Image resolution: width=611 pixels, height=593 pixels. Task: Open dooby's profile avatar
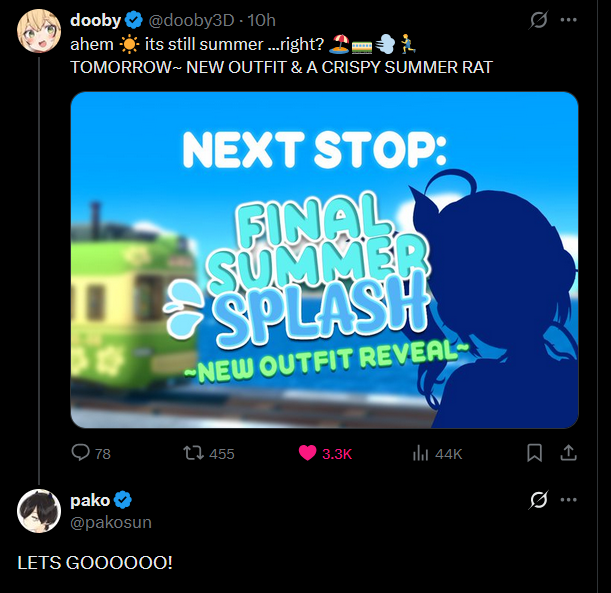click(x=39, y=31)
